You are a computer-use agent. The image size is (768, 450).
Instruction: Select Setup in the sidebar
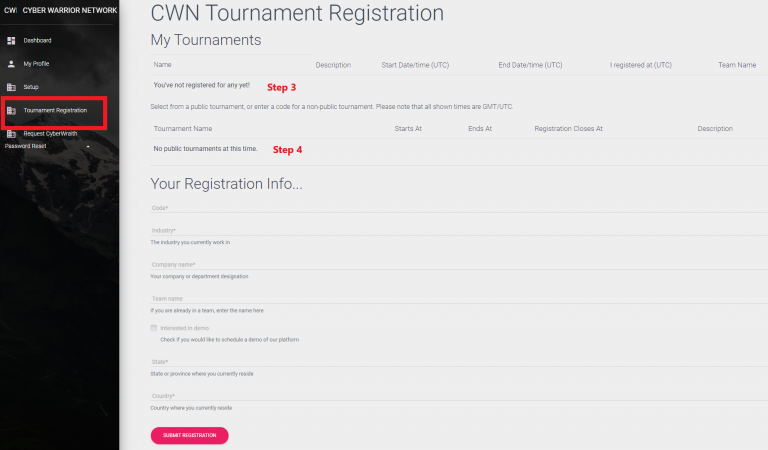pyautogui.click(x=31, y=87)
